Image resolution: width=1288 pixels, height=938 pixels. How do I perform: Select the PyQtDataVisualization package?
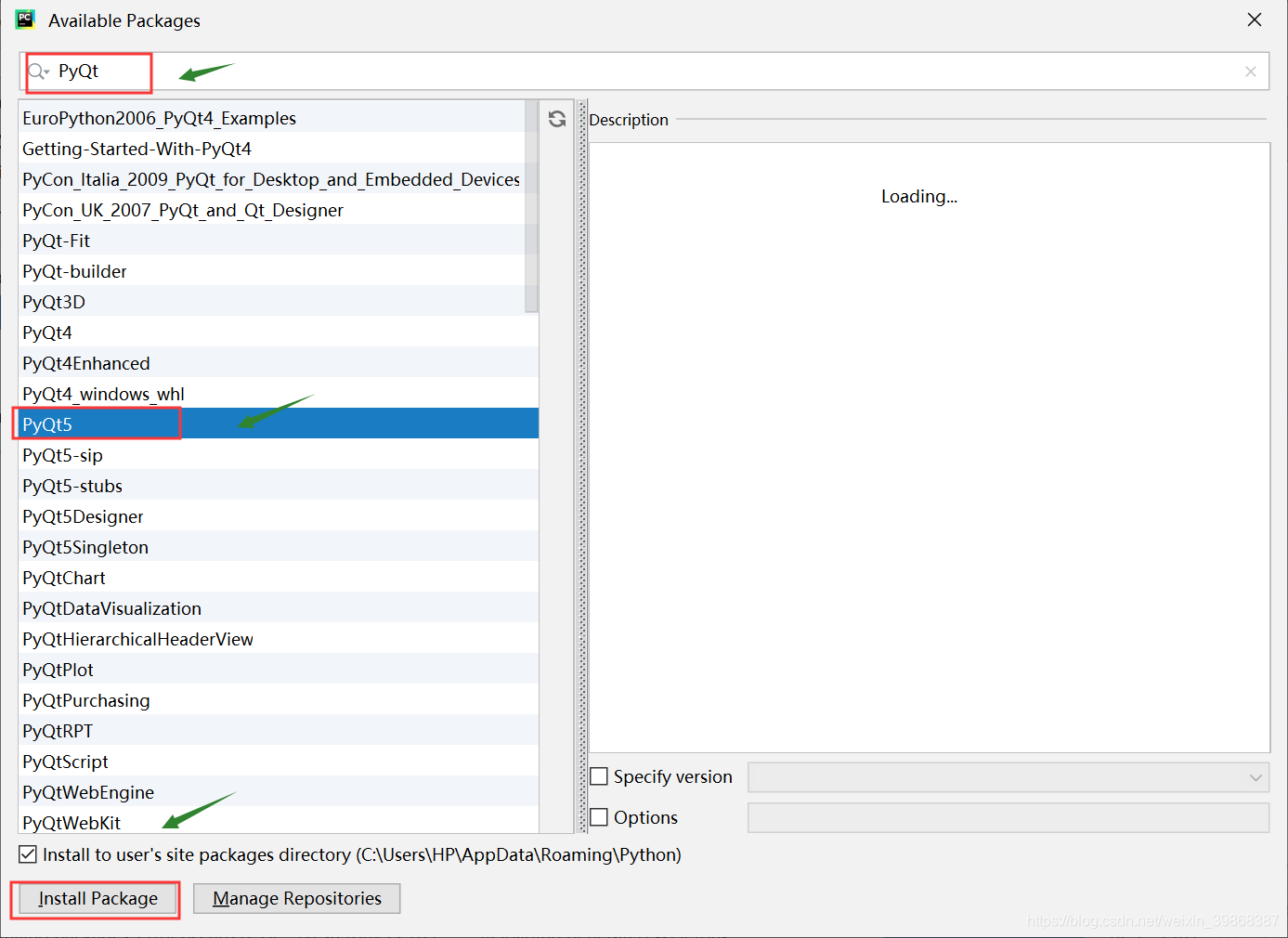(279, 608)
